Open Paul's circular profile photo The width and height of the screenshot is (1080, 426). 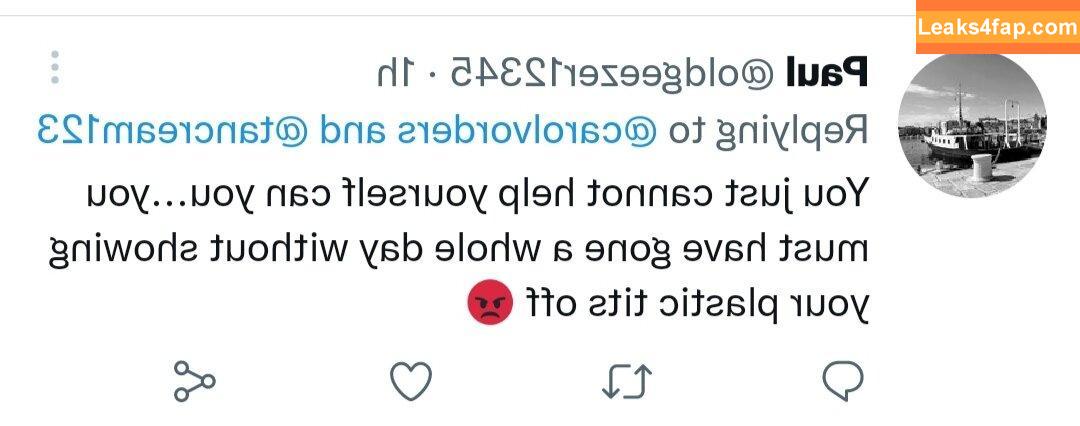pyautogui.click(x=972, y=125)
